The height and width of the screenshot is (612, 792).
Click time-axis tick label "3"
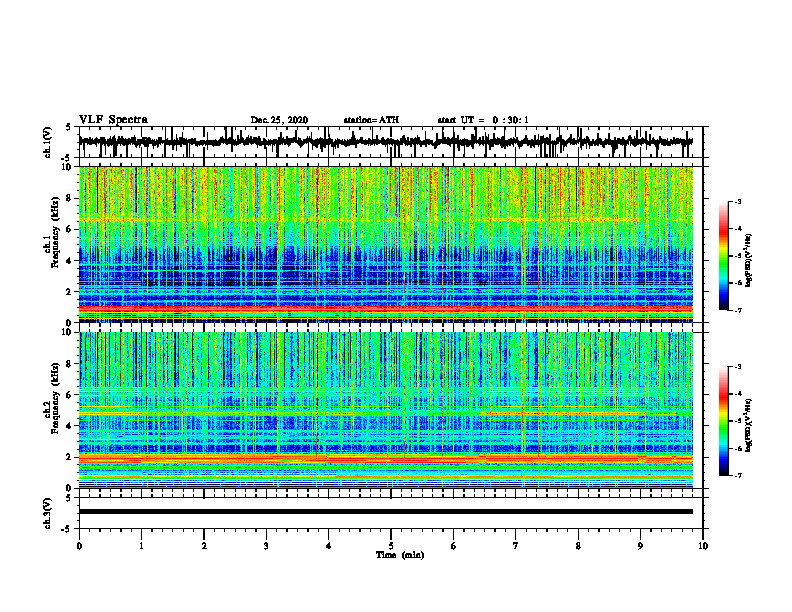click(266, 546)
